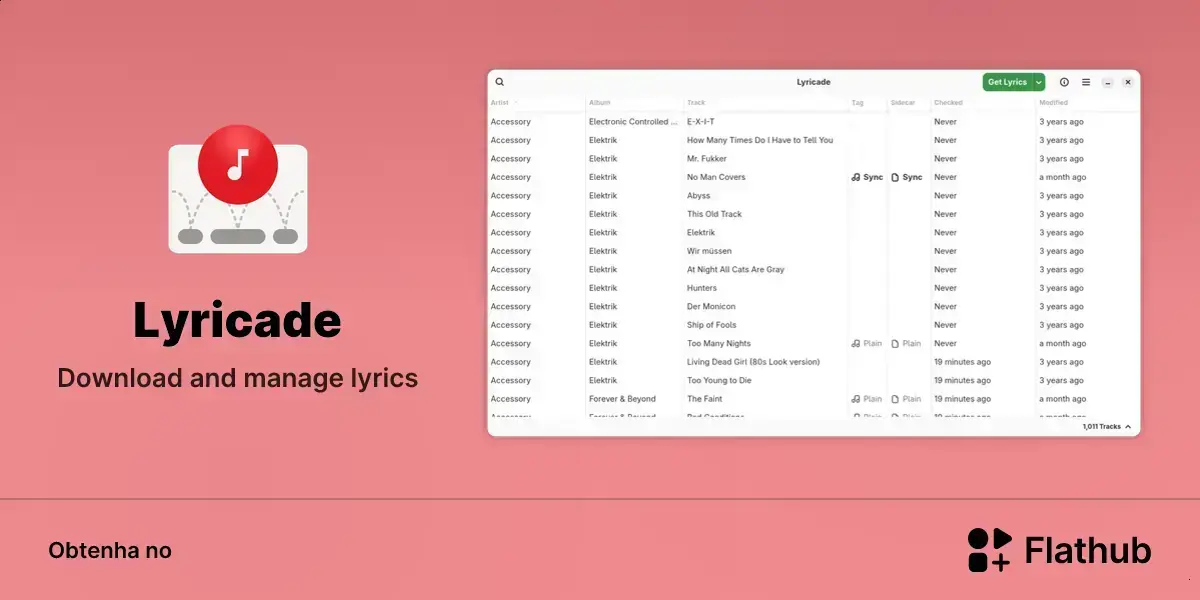Viewport: 1200px width, 600px height.
Task: Click the Never cell in the Abyss row
Action: pos(945,196)
